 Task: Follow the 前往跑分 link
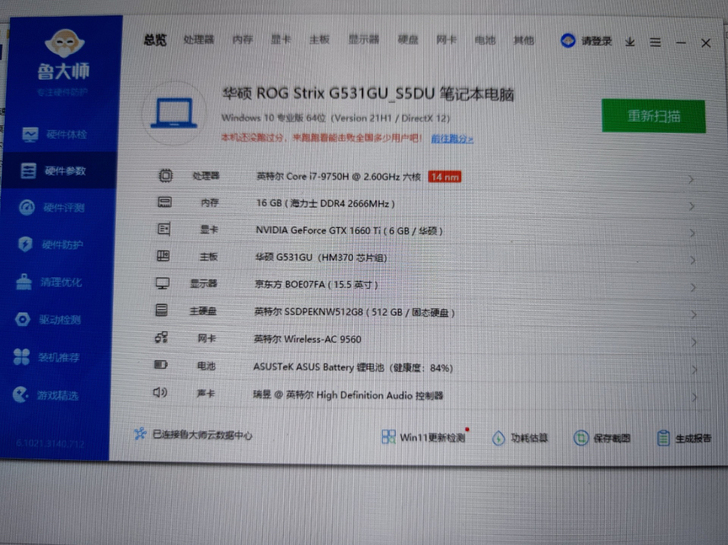(452, 139)
